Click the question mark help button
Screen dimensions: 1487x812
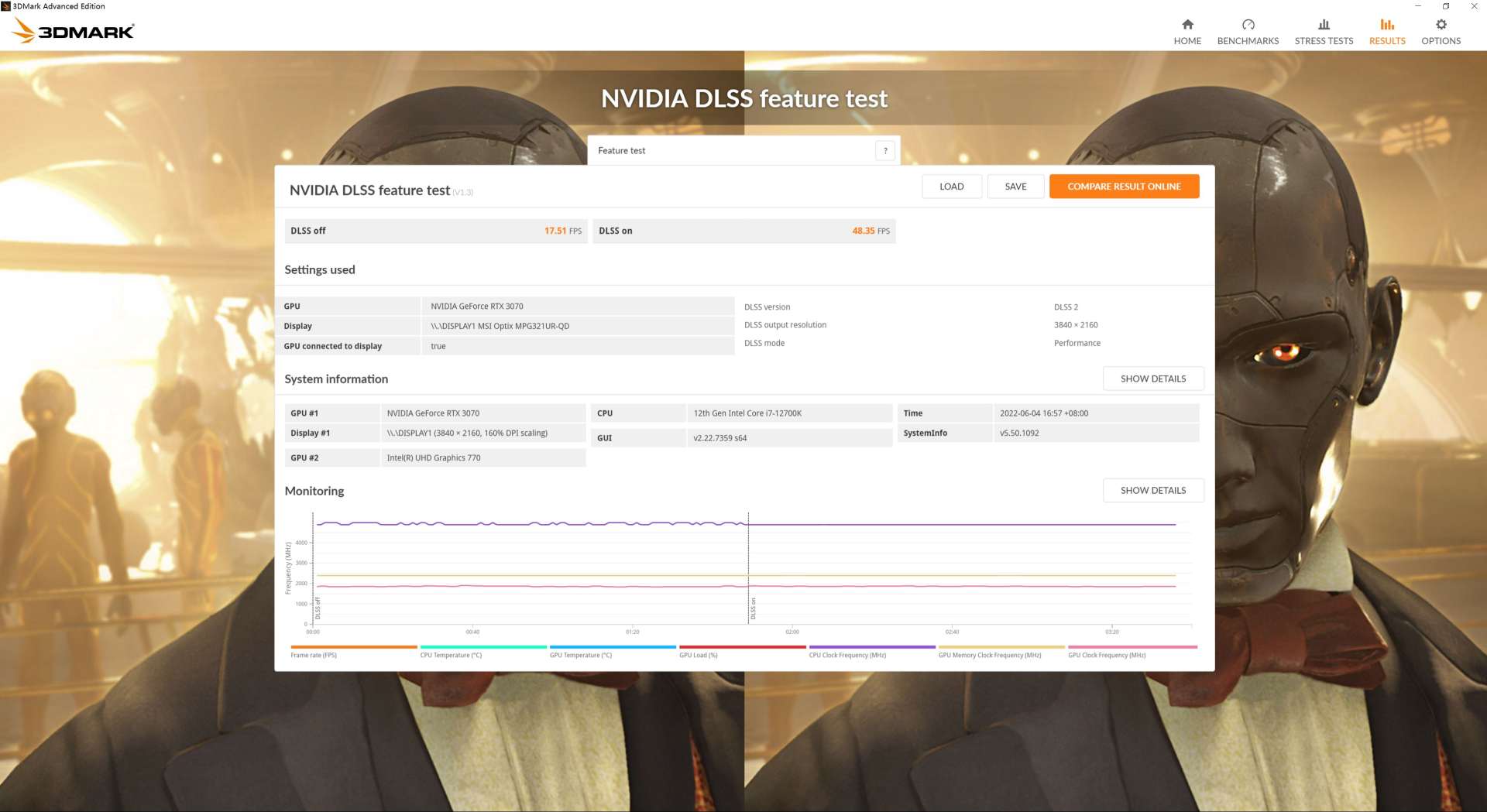click(885, 151)
